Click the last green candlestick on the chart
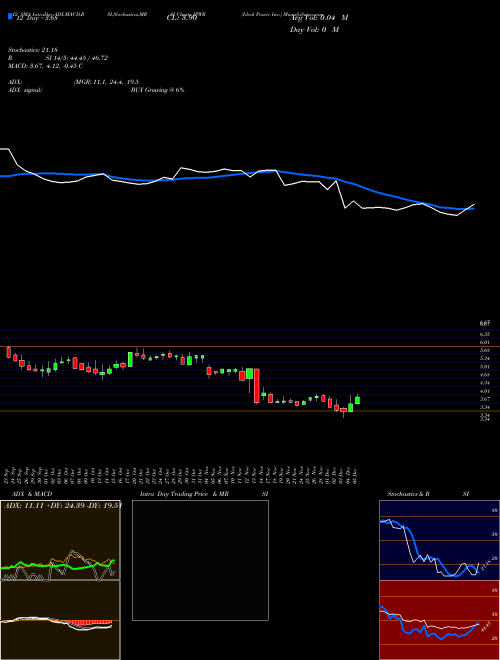500x660 pixels. coord(357,400)
